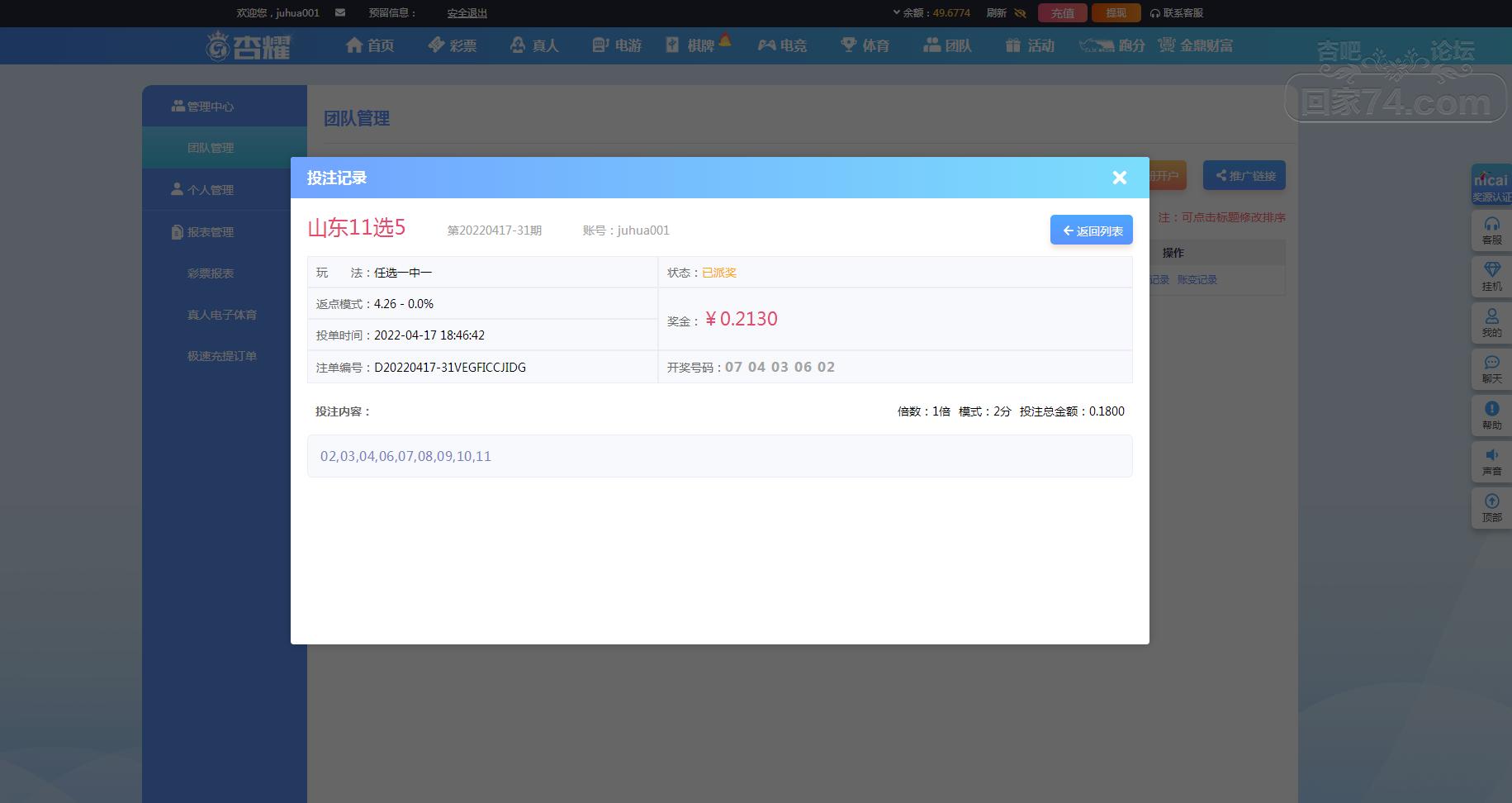Click the 已派奖 status text
Image resolution: width=1512 pixels, height=803 pixels.
719,273
